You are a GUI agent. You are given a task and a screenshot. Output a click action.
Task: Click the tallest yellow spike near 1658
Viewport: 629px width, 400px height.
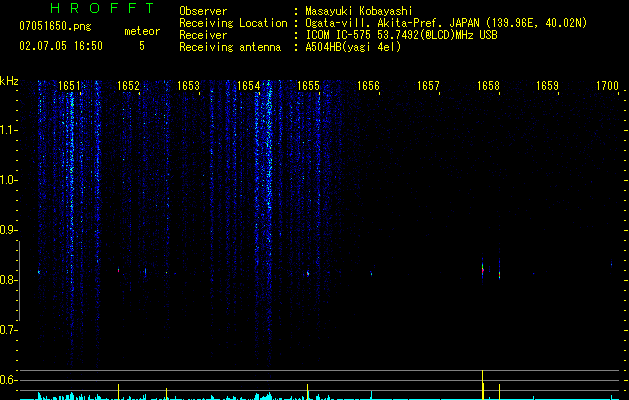click(x=483, y=385)
